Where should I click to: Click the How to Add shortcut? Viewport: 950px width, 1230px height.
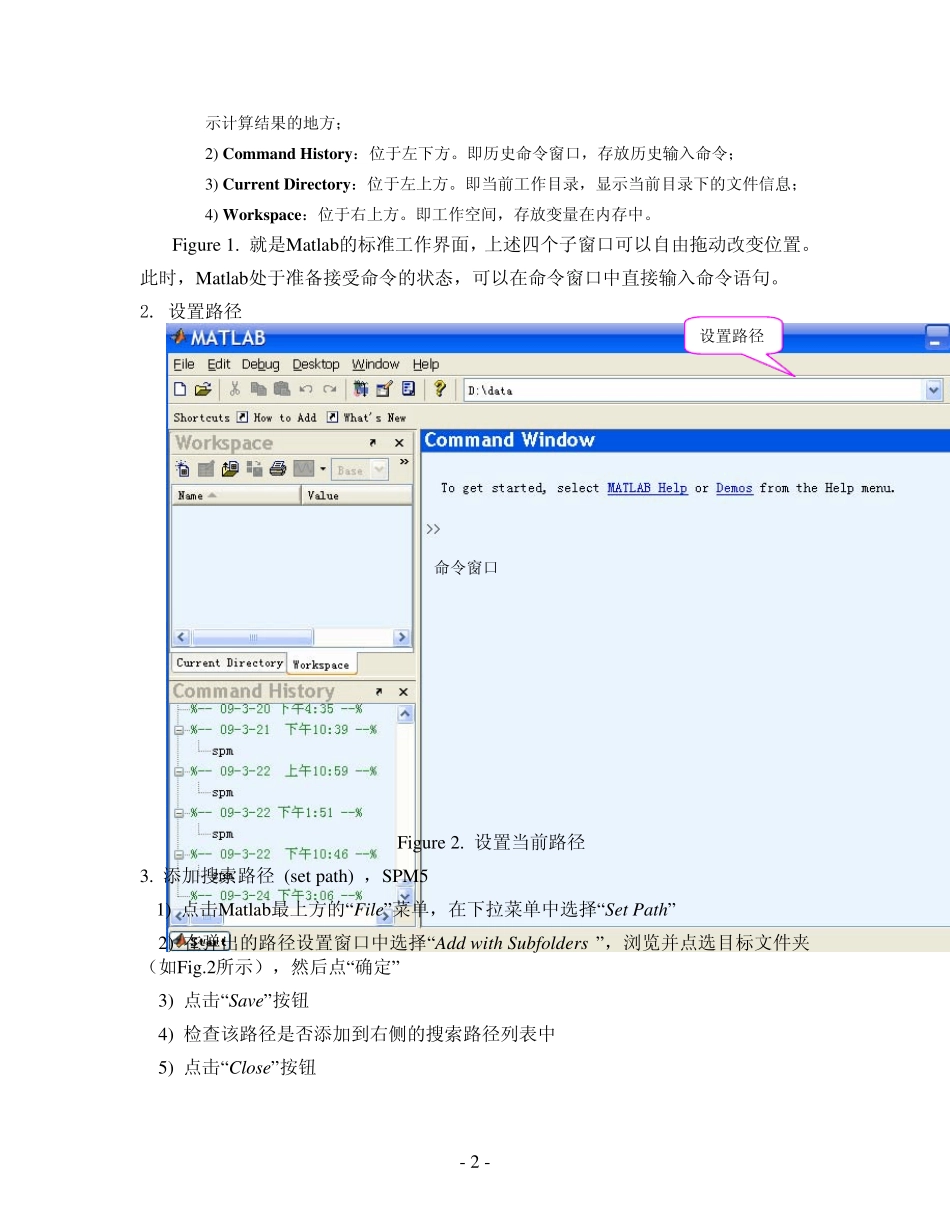[276, 418]
